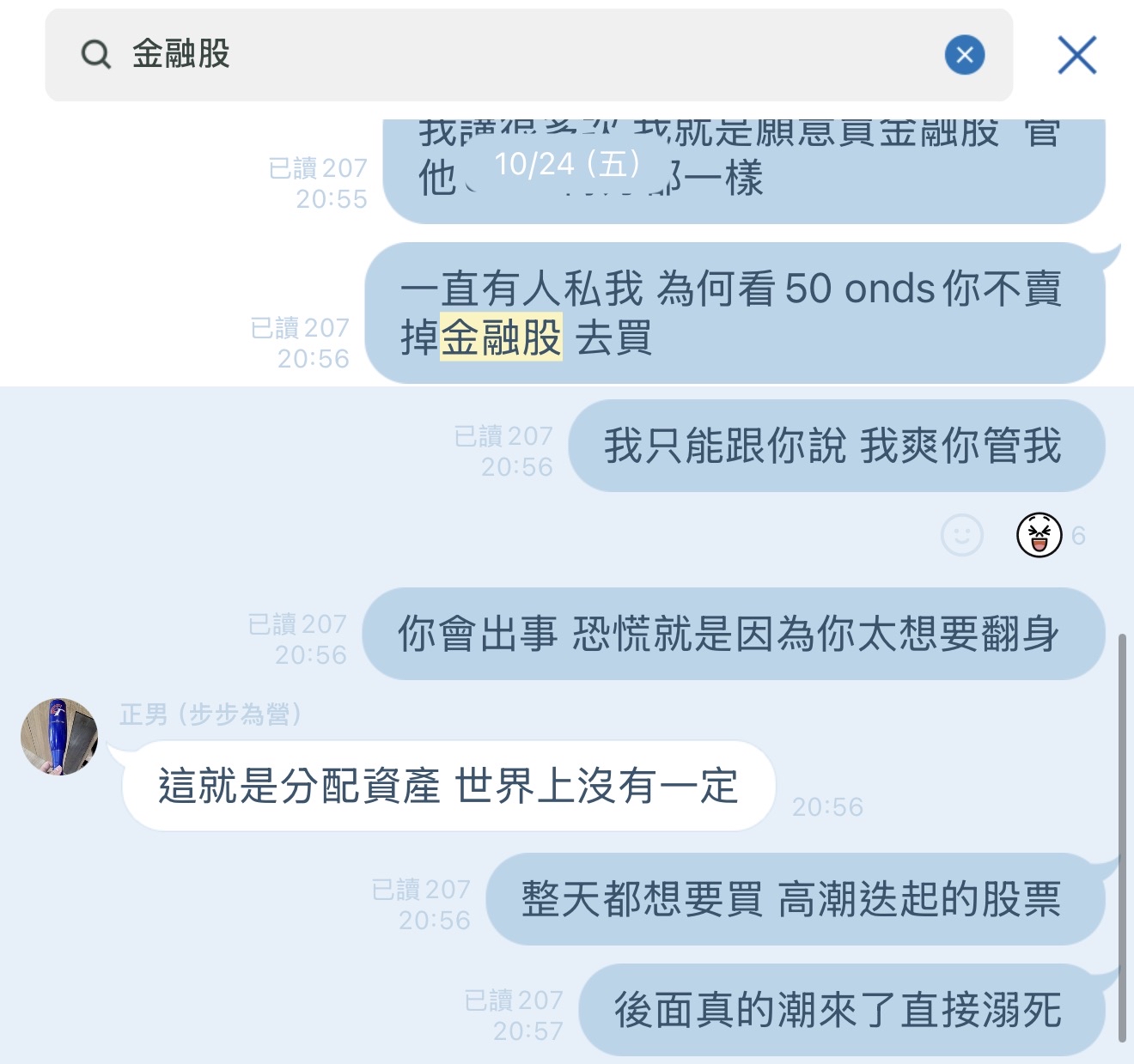The image size is (1134, 1064).
Task: Click the search magnifier icon
Action: (x=96, y=54)
